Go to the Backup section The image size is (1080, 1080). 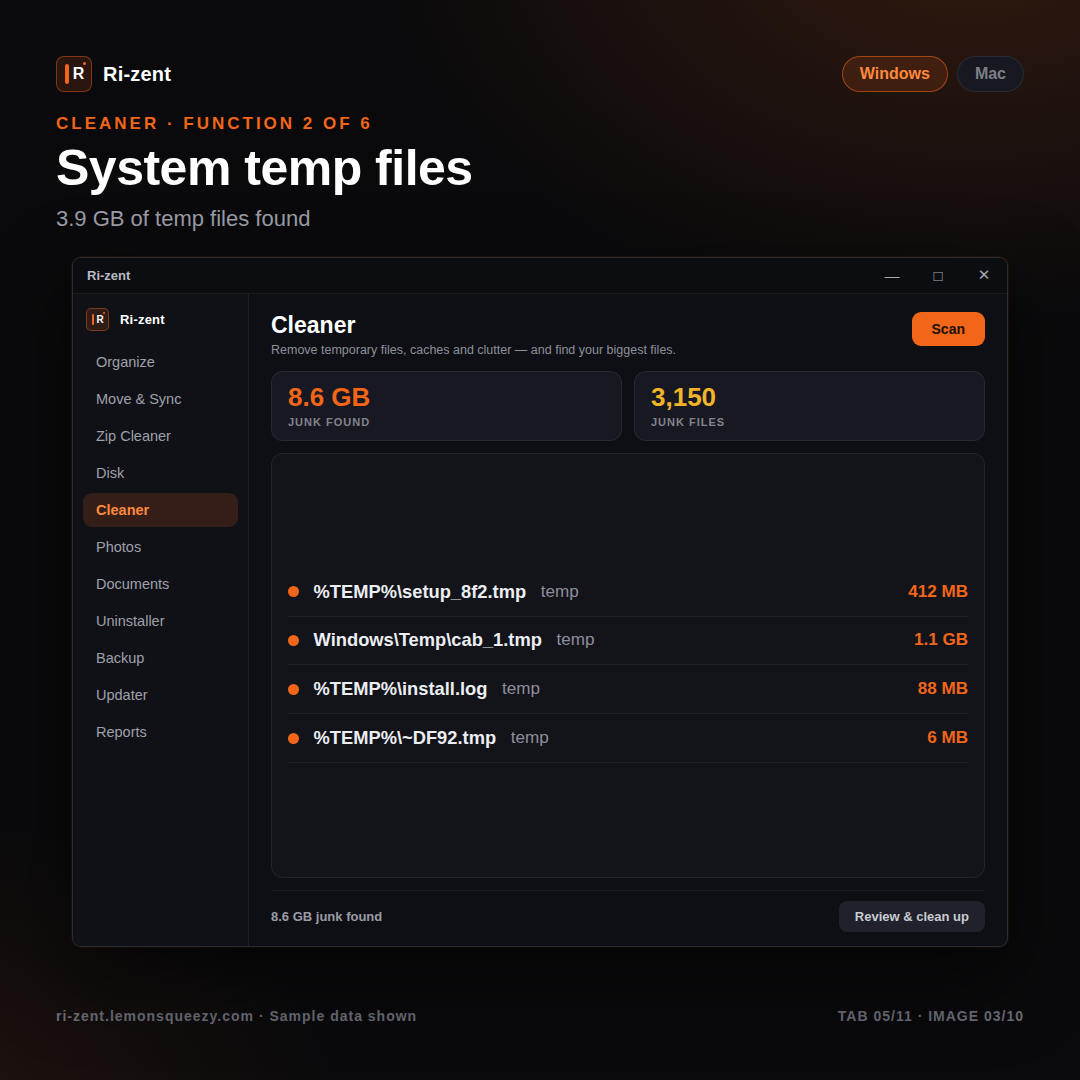pyautogui.click(x=160, y=658)
